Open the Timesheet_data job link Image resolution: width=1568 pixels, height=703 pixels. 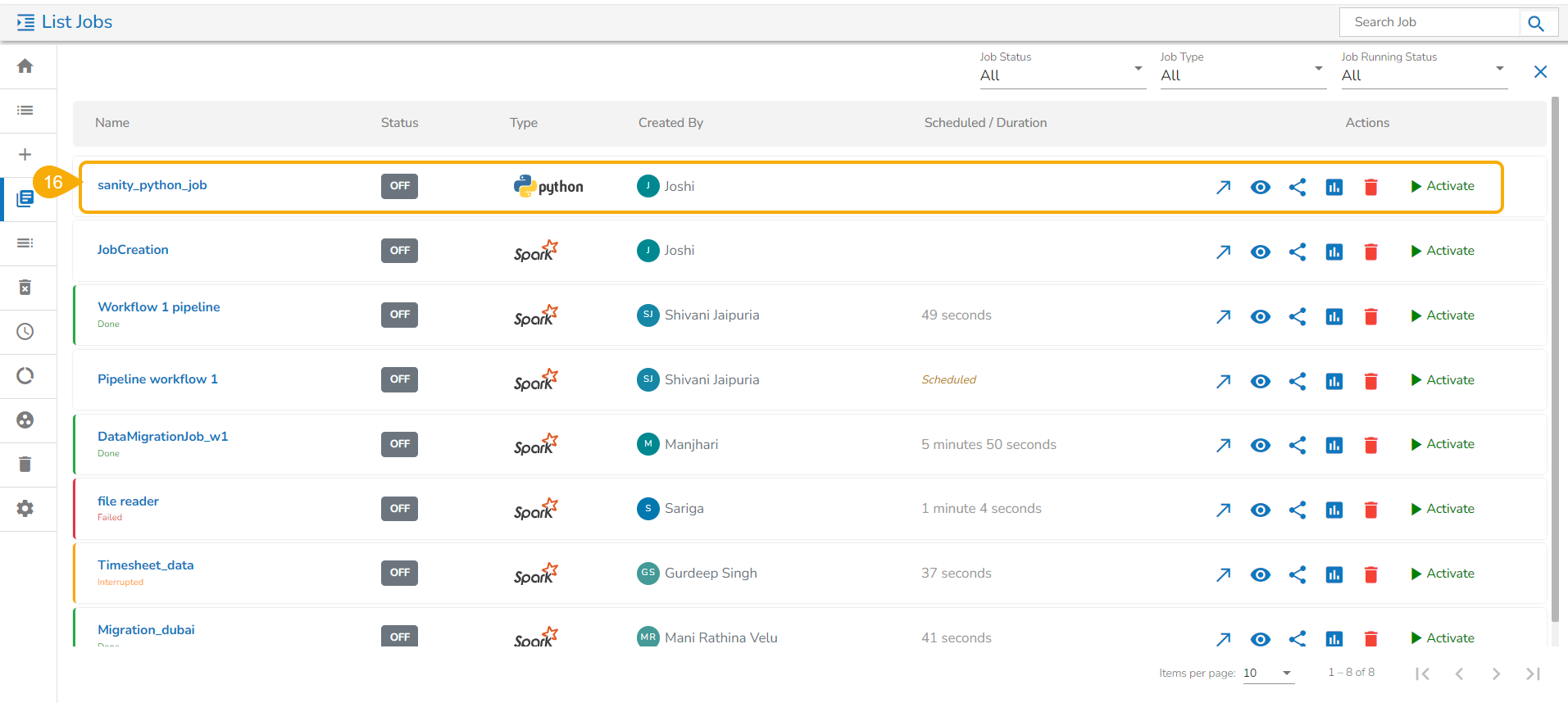coord(146,565)
